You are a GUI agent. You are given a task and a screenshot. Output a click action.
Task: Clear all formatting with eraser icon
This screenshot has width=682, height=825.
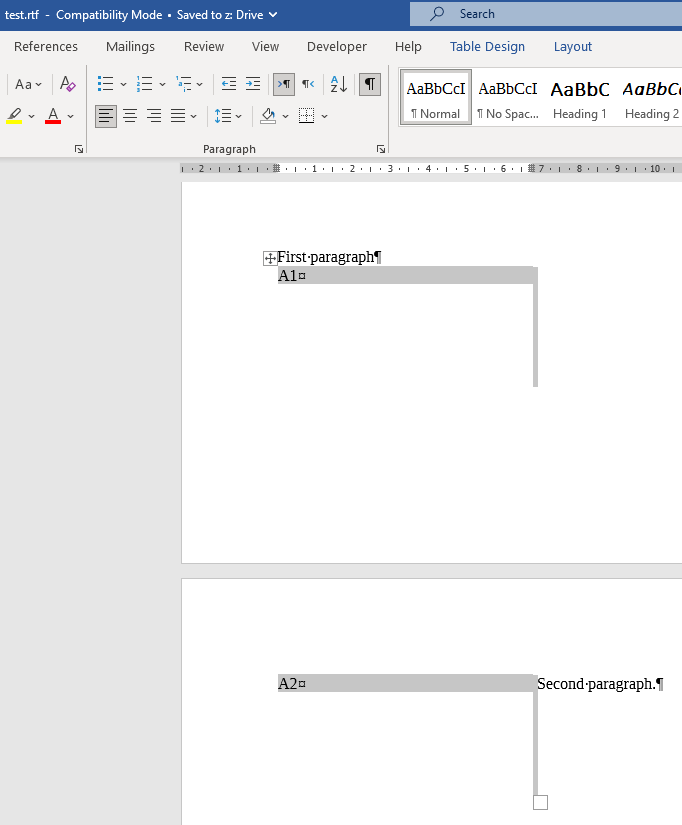pyautogui.click(x=68, y=84)
